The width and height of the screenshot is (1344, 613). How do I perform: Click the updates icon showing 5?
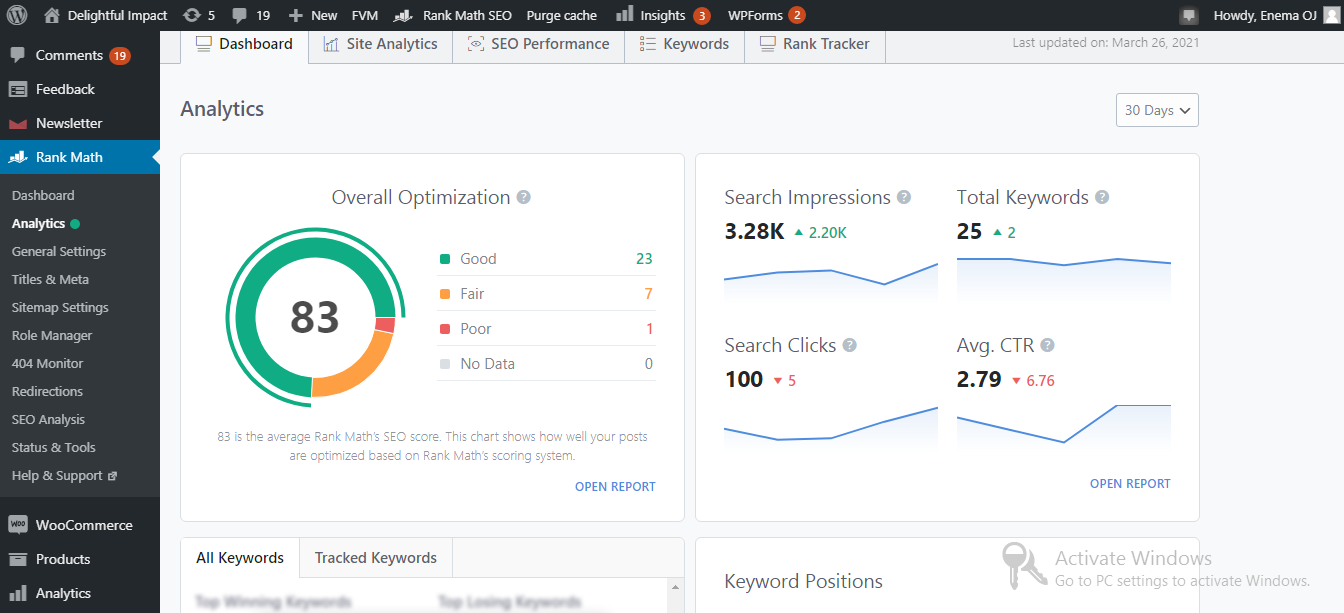click(199, 15)
